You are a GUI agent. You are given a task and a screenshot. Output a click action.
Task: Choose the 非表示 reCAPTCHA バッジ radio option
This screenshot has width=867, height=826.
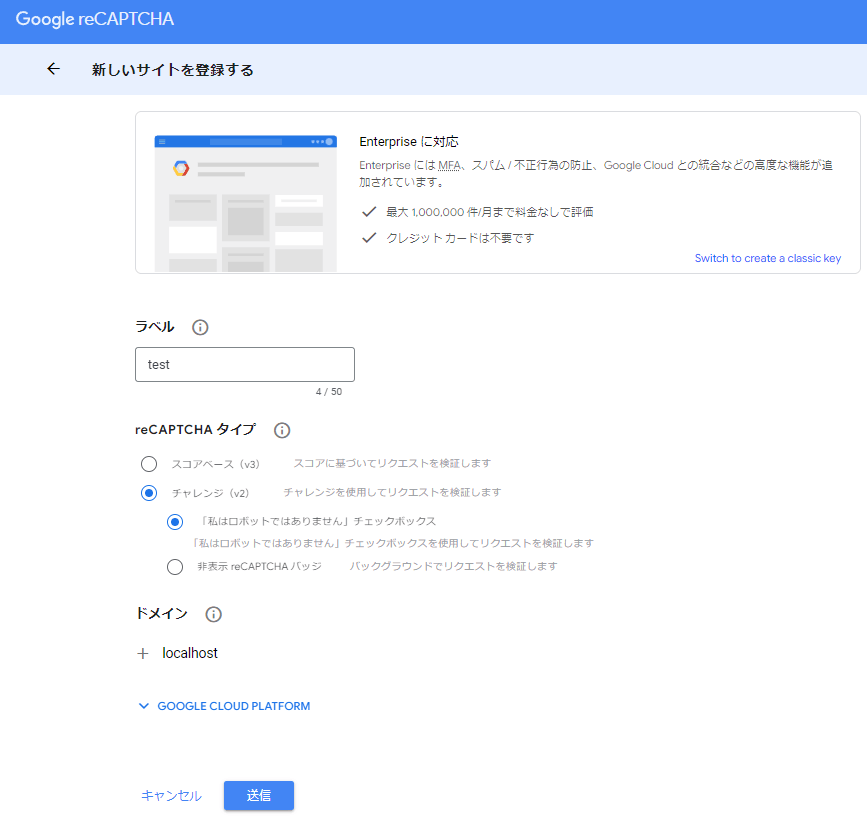tap(175, 567)
